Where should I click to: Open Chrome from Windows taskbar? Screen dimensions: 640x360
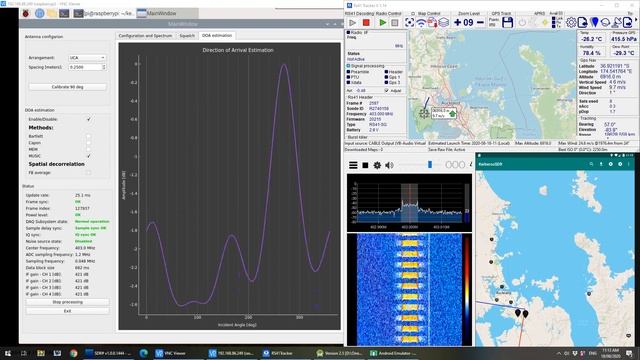[x=73, y=353]
